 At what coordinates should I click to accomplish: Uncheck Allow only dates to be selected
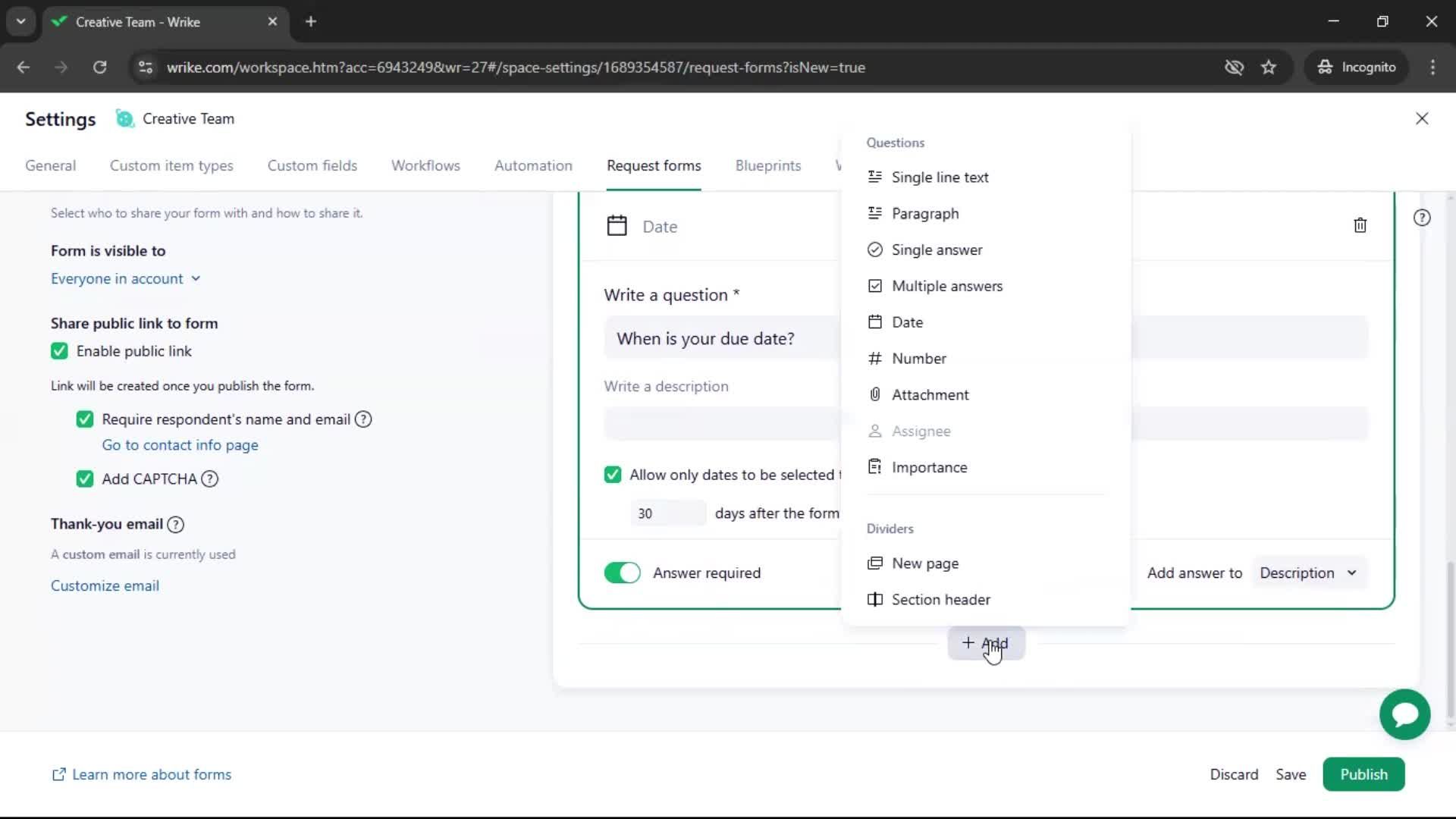point(613,475)
